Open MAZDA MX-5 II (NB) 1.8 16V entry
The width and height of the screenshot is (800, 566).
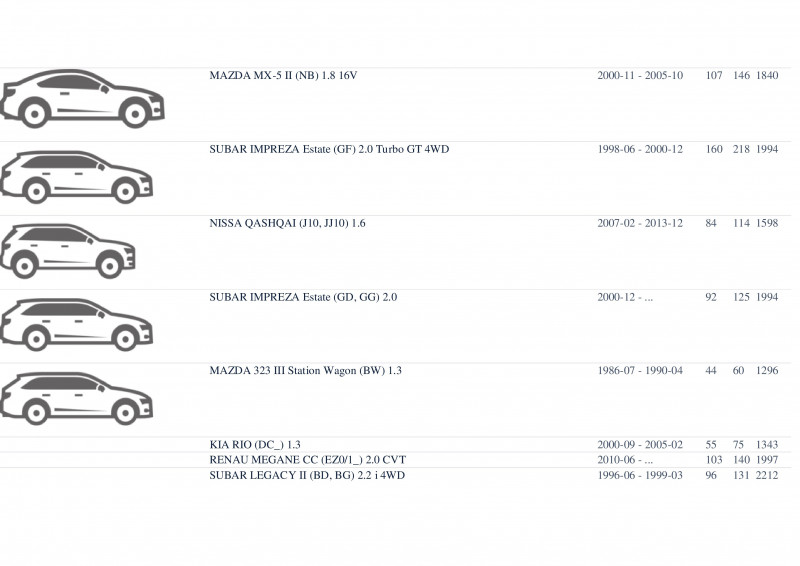click(283, 76)
